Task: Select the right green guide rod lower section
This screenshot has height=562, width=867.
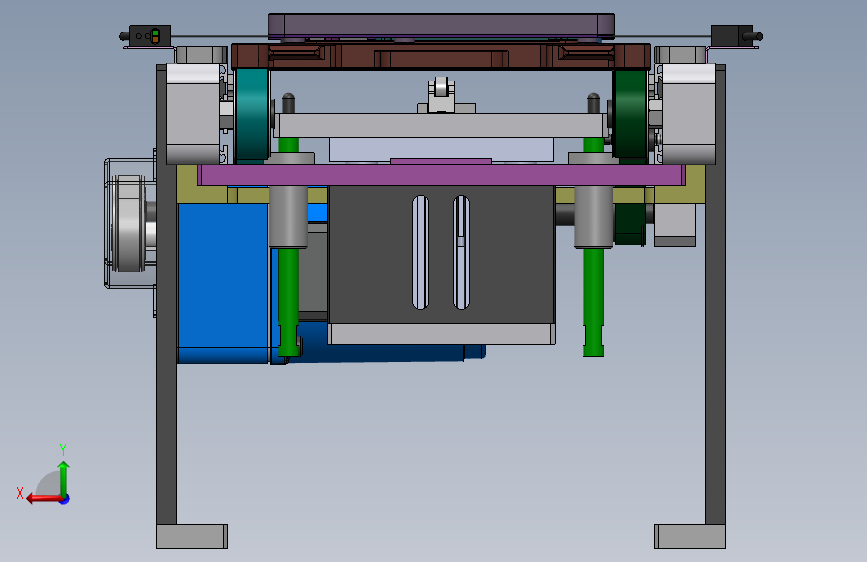Action: [x=593, y=302]
